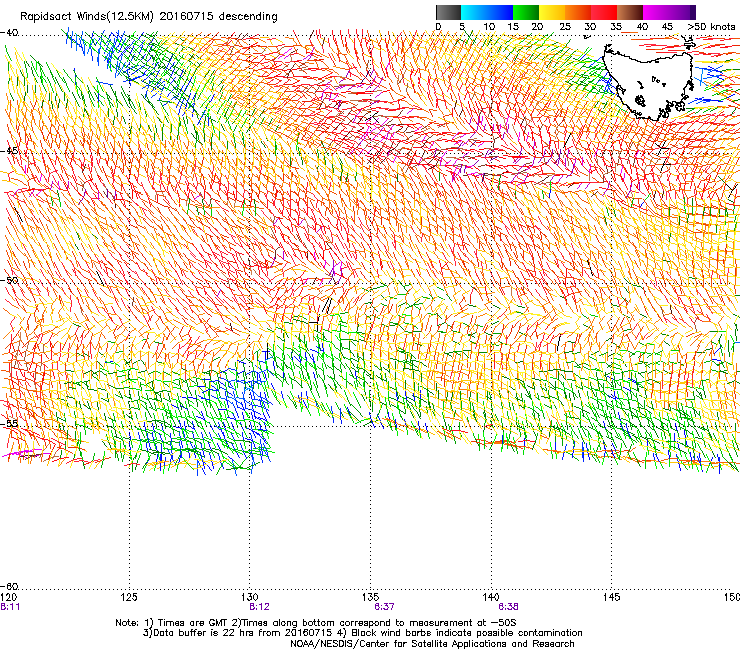Click the 'Data buffer is 22 hrs' note line
The width and height of the screenshot is (740, 650).
point(362,633)
